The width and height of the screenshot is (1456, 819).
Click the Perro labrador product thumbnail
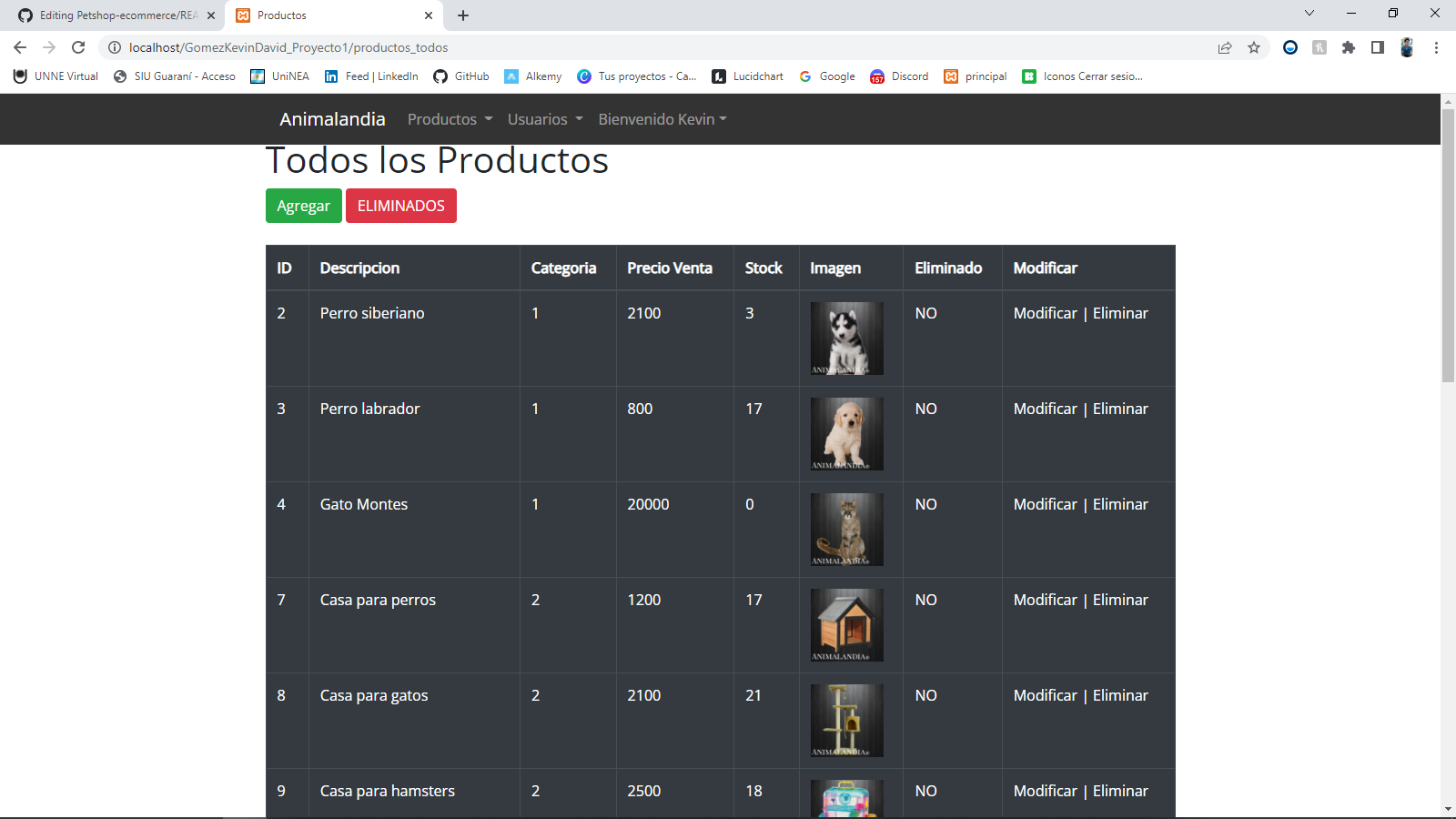point(845,434)
